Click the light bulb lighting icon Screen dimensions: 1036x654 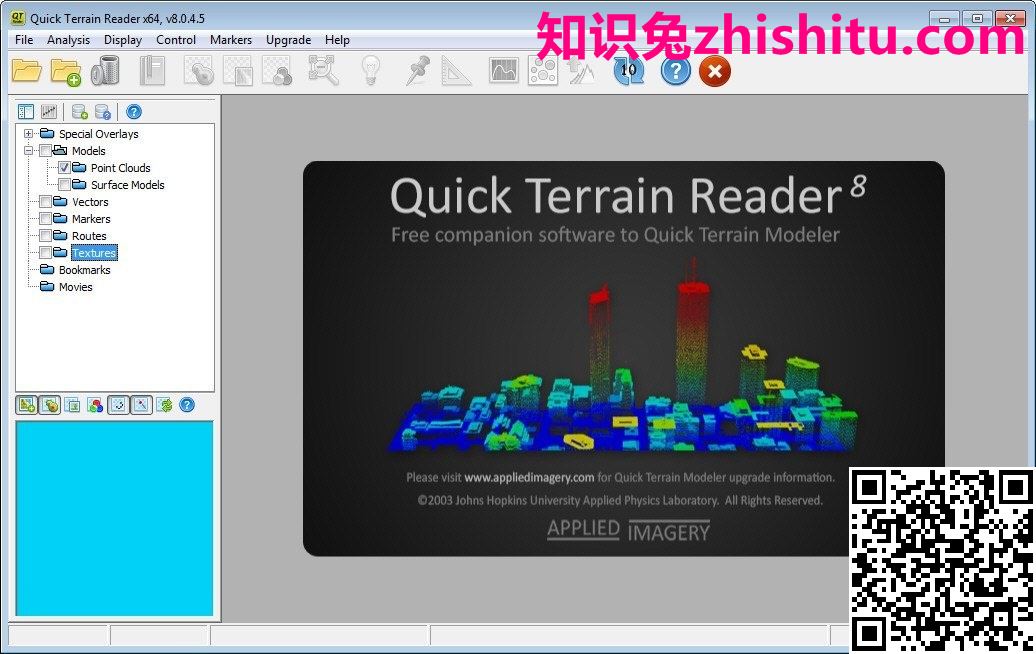point(371,71)
